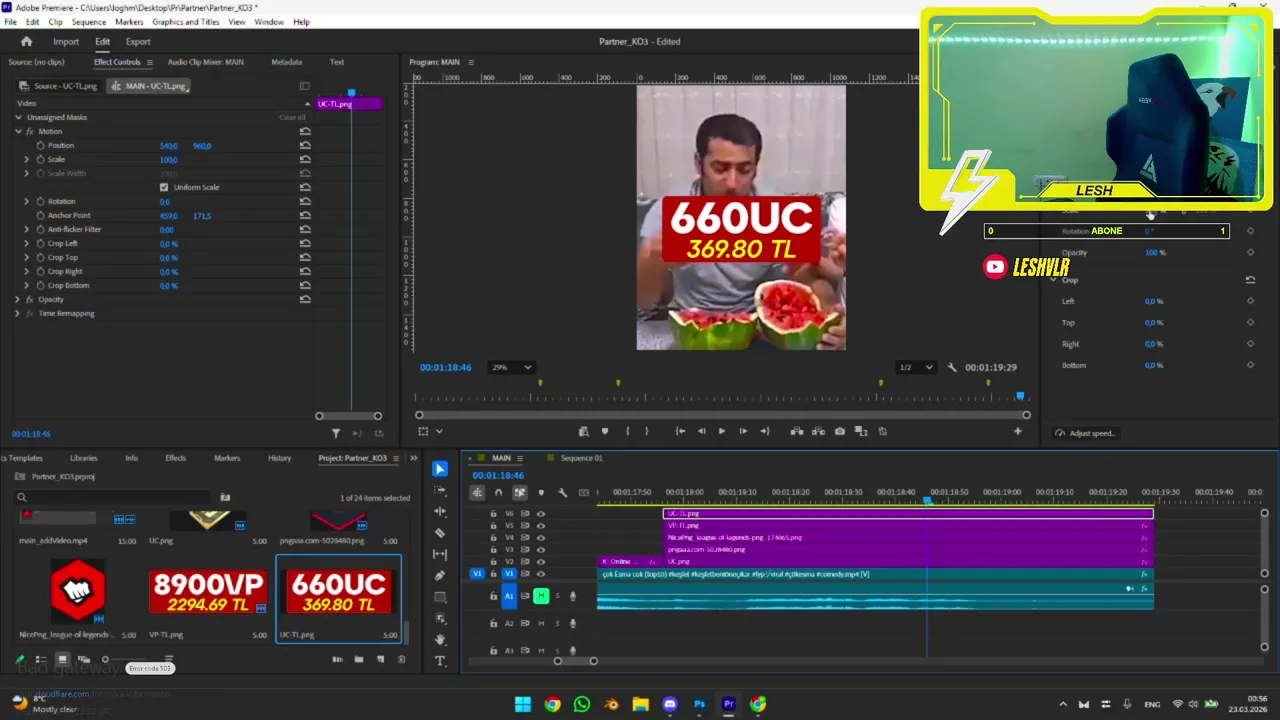Open the Sequence menu
This screenshot has width=1280, height=720.
pyautogui.click(x=88, y=22)
